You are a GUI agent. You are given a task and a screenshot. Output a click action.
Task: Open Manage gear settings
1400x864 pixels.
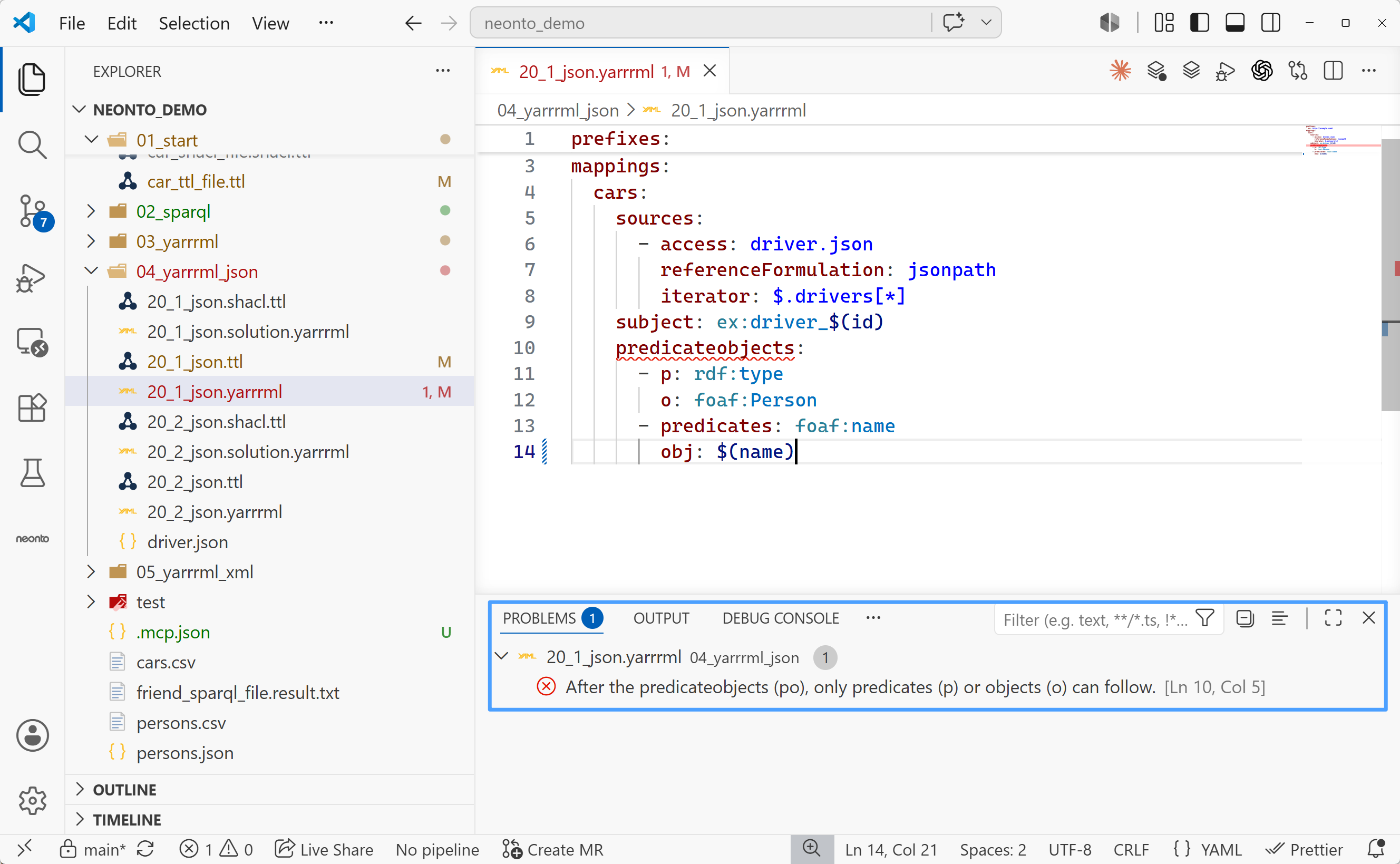pos(32,801)
